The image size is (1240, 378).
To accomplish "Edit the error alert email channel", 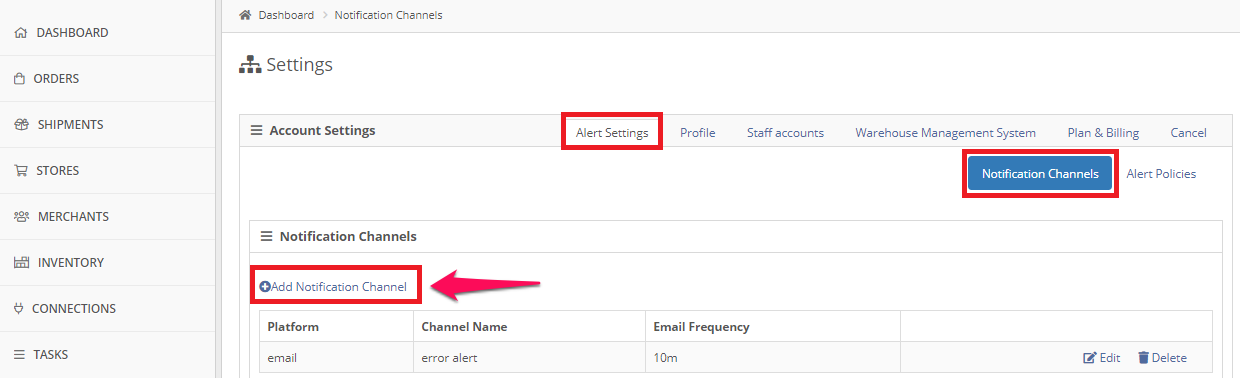I will [1102, 358].
